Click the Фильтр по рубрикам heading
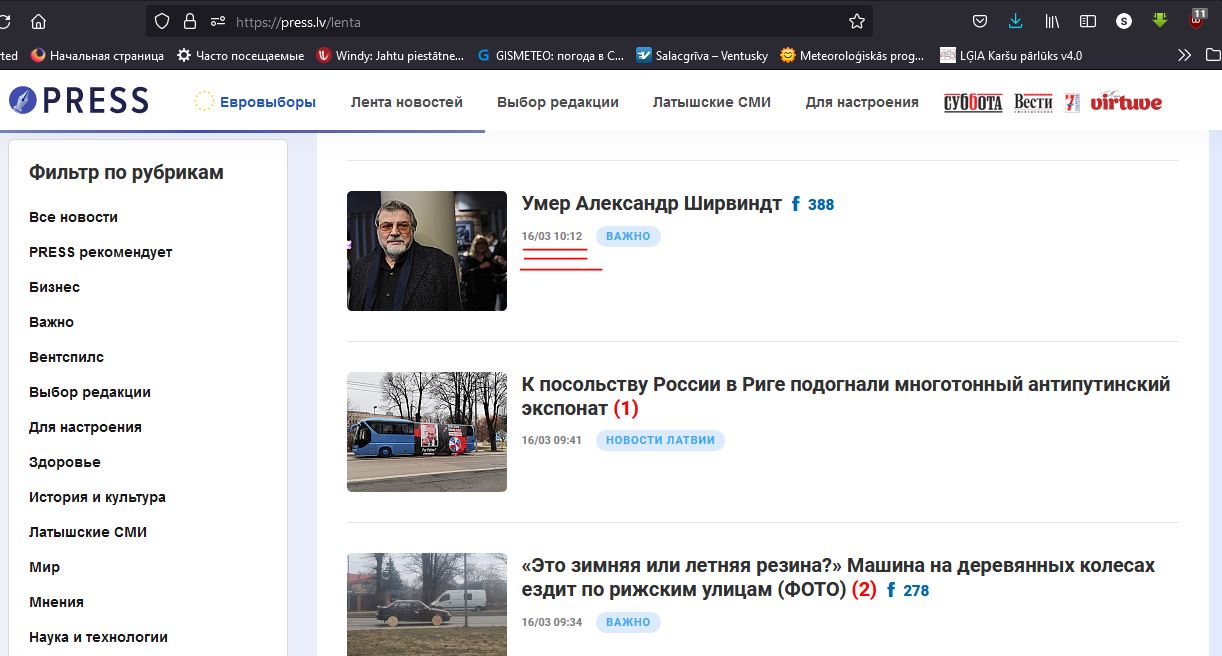 pyautogui.click(x=126, y=173)
